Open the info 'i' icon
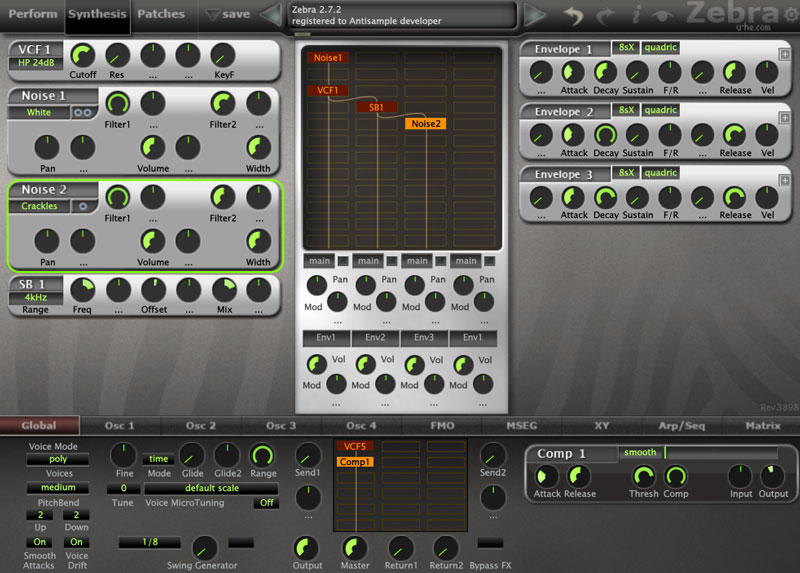 (636, 14)
